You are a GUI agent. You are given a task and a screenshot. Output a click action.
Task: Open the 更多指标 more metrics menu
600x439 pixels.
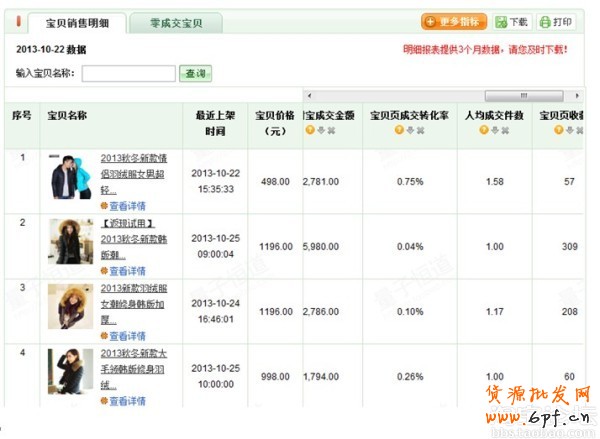point(454,21)
